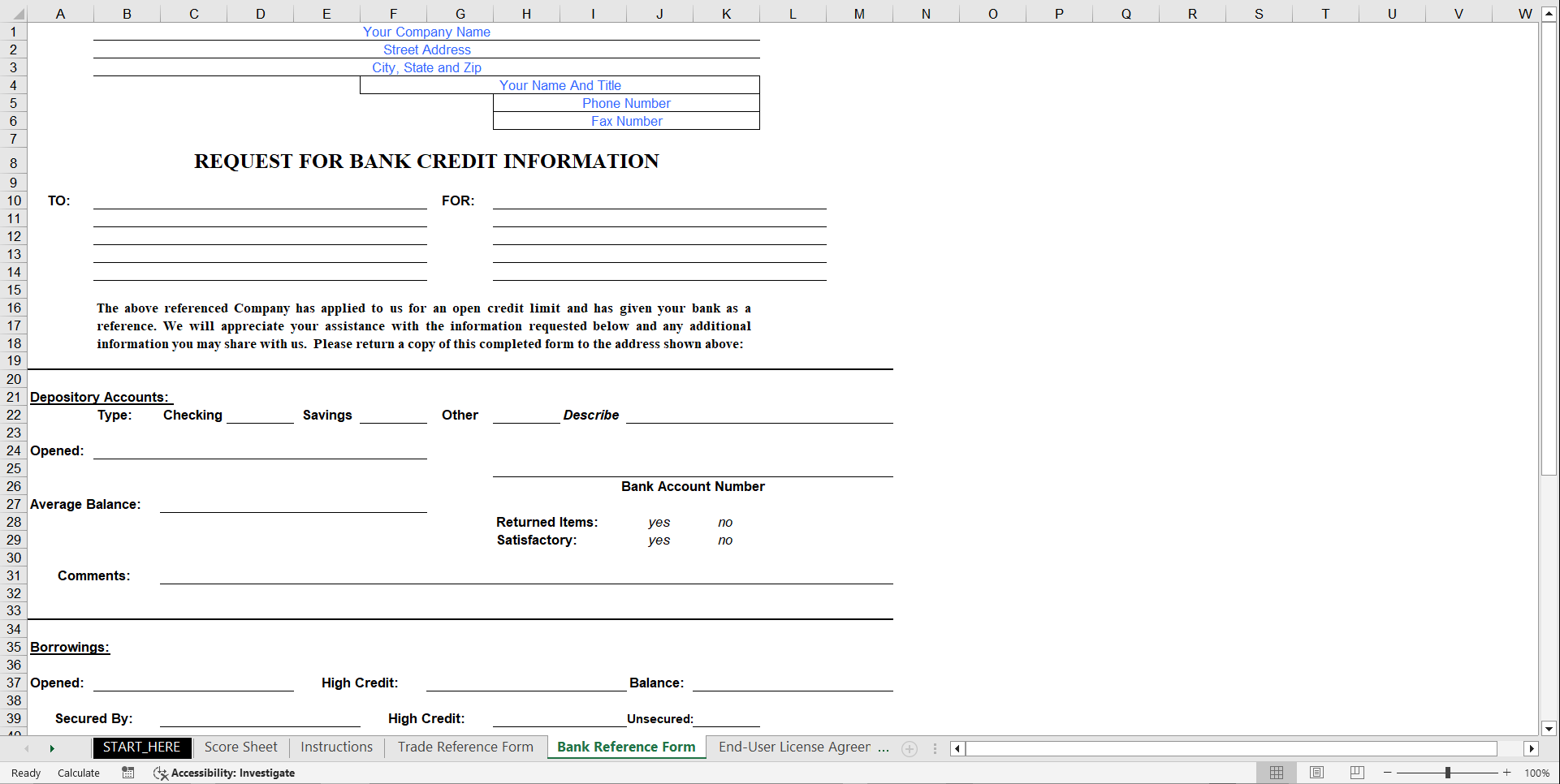Image resolution: width=1560 pixels, height=784 pixels.
Task: Click the TO: label cell
Action: [x=59, y=200]
